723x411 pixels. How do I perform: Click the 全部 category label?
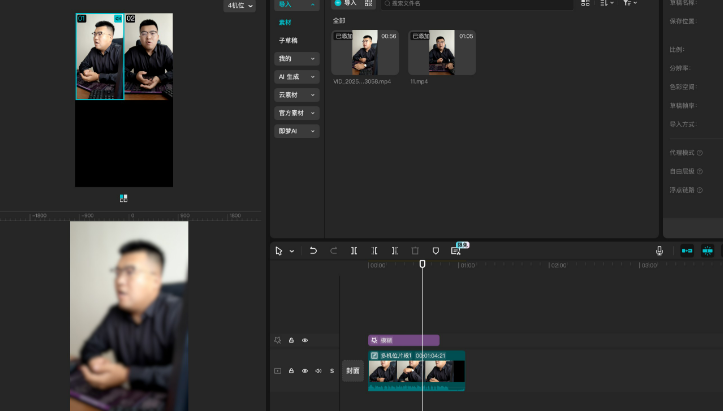pyautogui.click(x=339, y=21)
